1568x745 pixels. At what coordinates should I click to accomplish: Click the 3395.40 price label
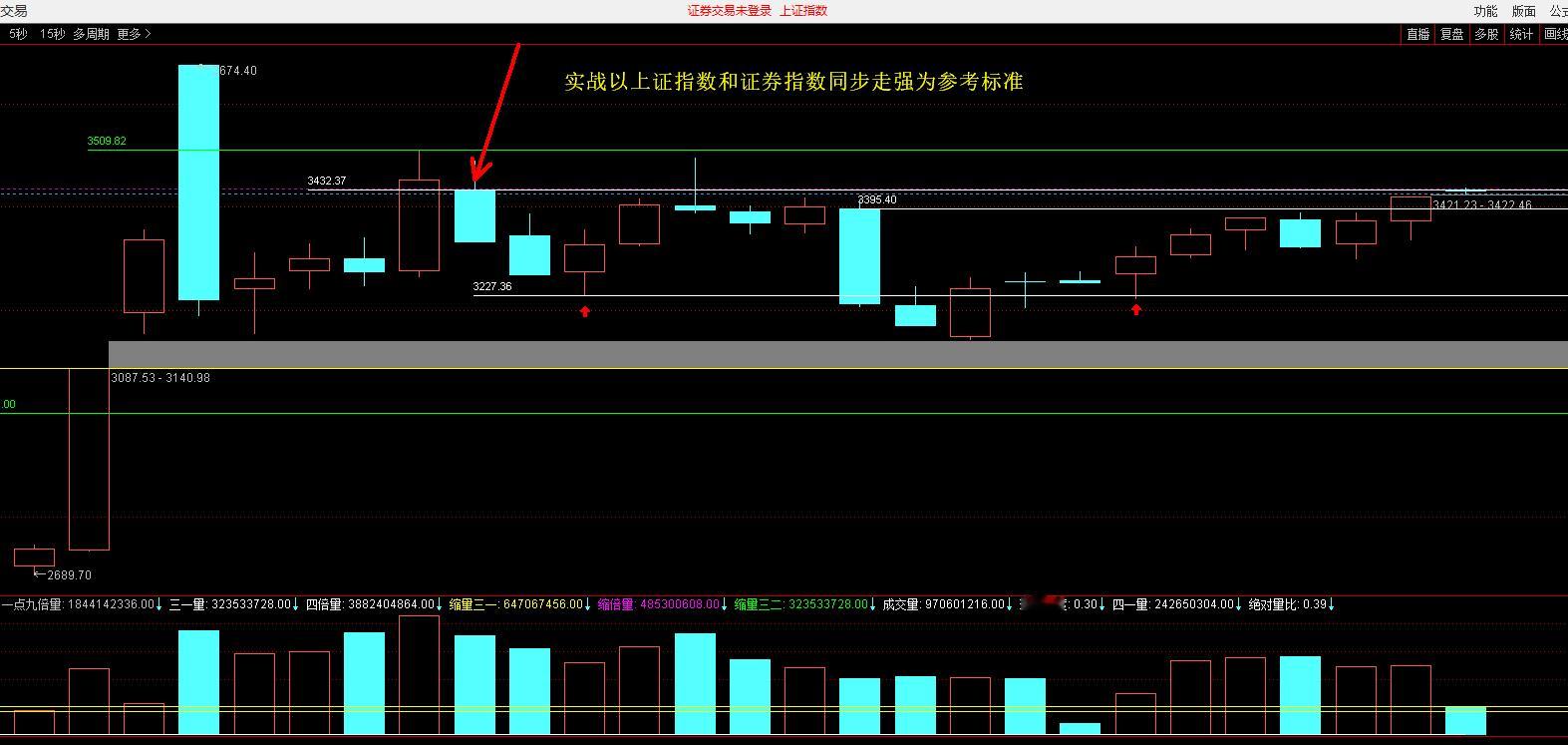877,200
